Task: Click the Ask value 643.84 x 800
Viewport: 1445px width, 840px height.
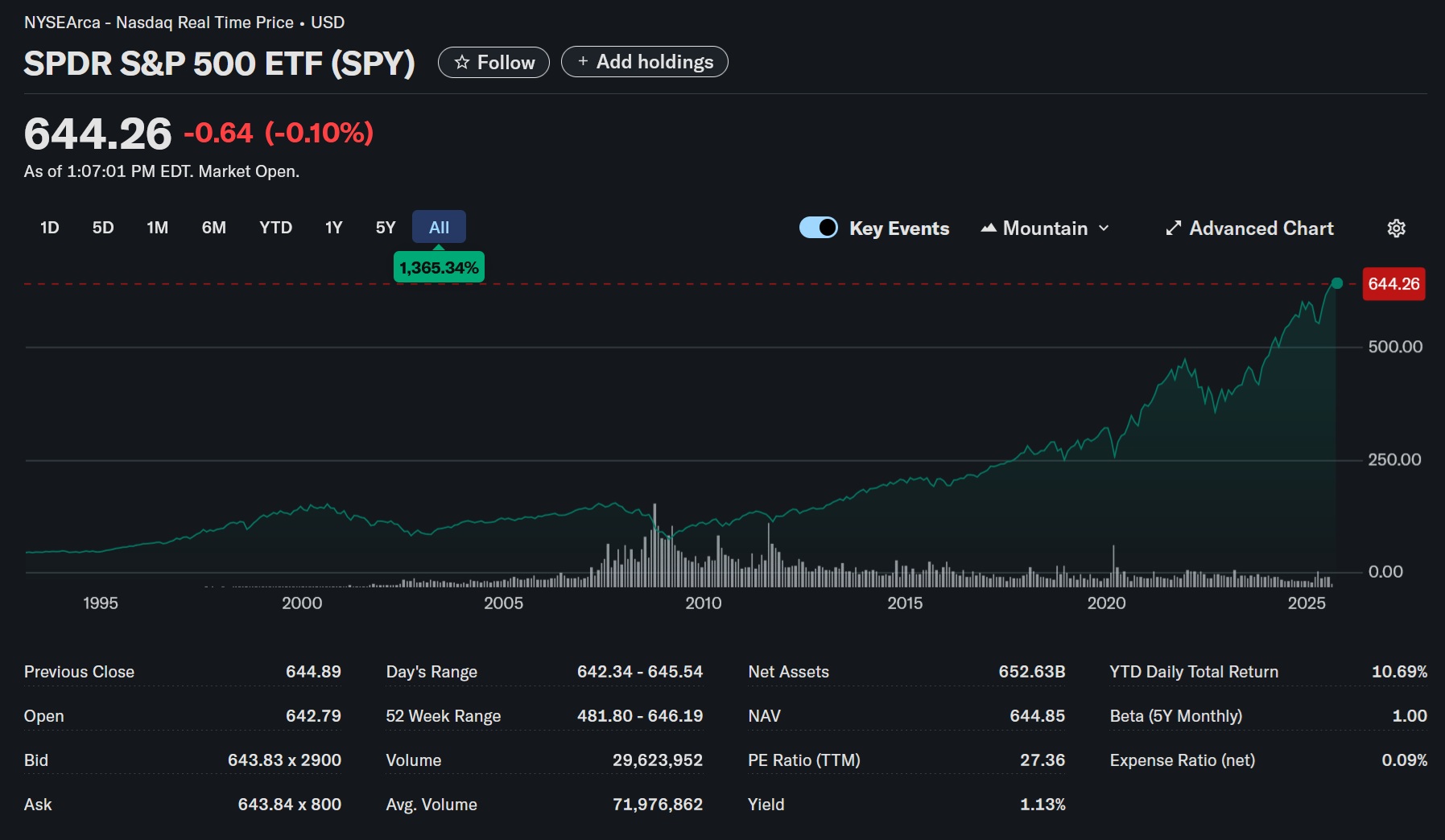Action: pos(290,805)
